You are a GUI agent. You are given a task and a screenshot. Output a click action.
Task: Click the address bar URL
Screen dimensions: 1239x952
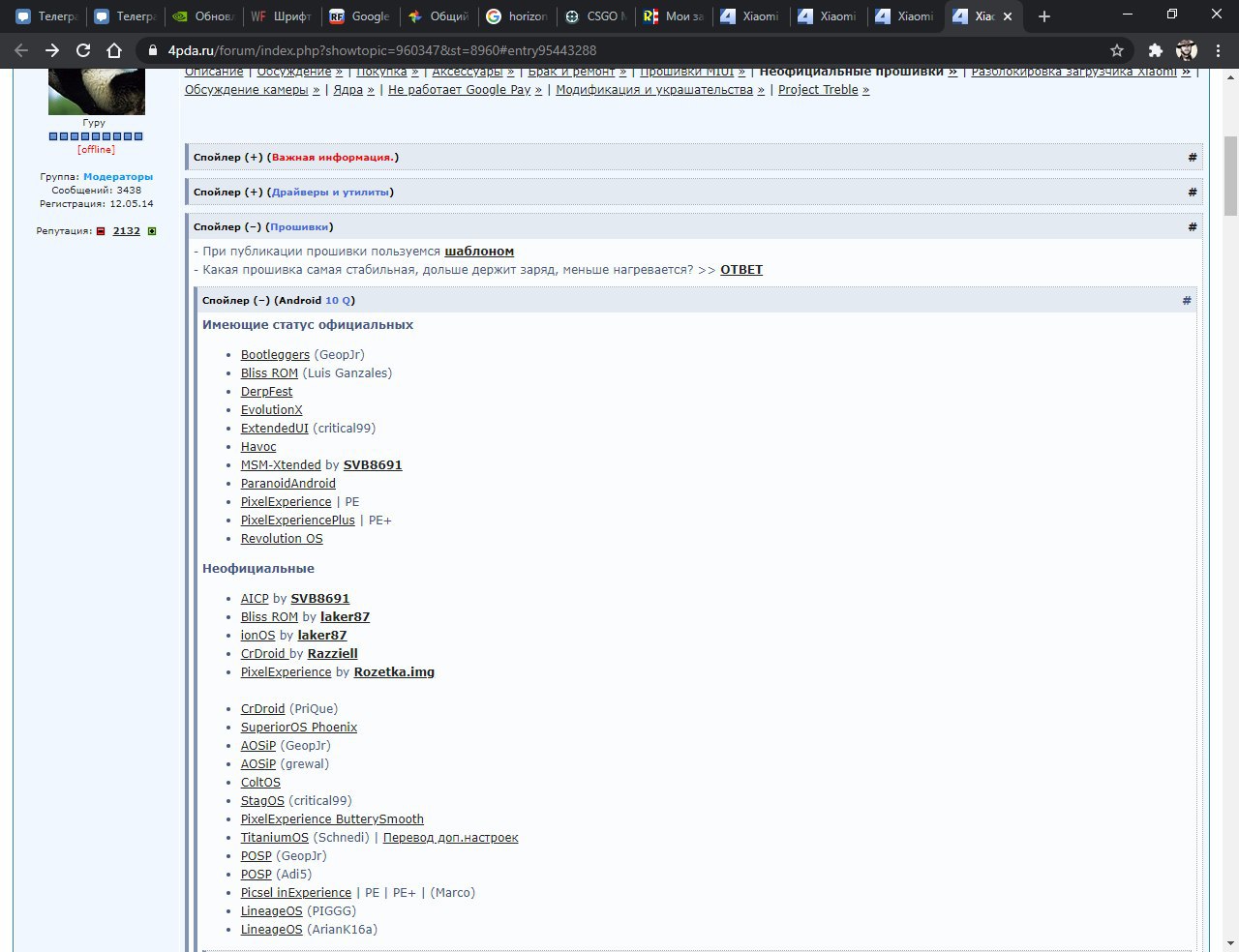[382, 50]
